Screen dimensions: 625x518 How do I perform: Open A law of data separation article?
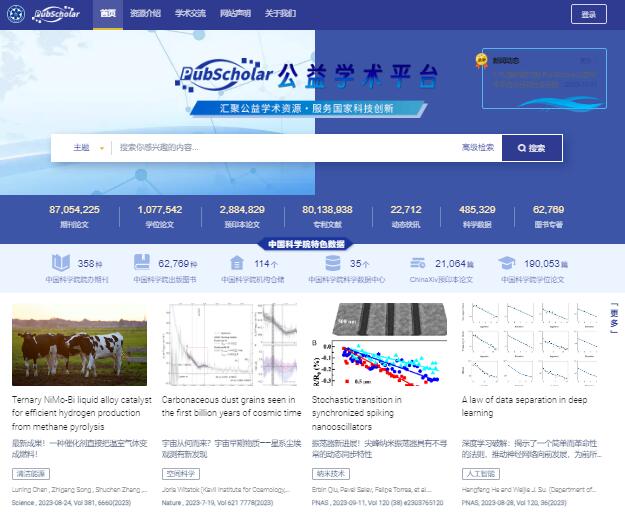pyautogui.click(x=524, y=406)
